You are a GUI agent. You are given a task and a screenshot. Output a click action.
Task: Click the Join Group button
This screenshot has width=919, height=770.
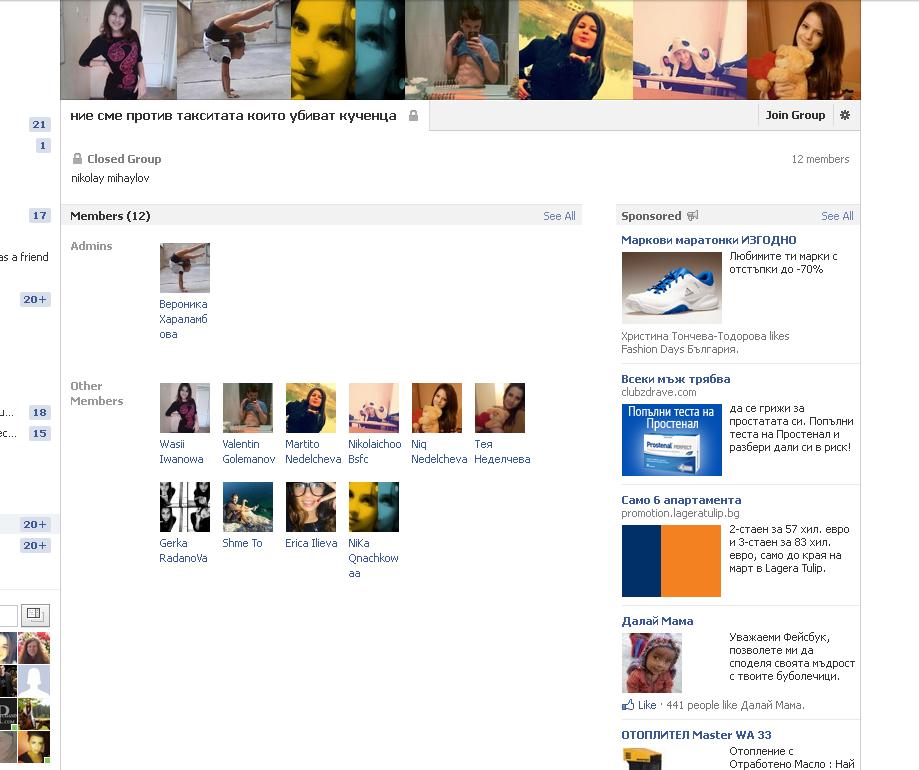(x=795, y=115)
